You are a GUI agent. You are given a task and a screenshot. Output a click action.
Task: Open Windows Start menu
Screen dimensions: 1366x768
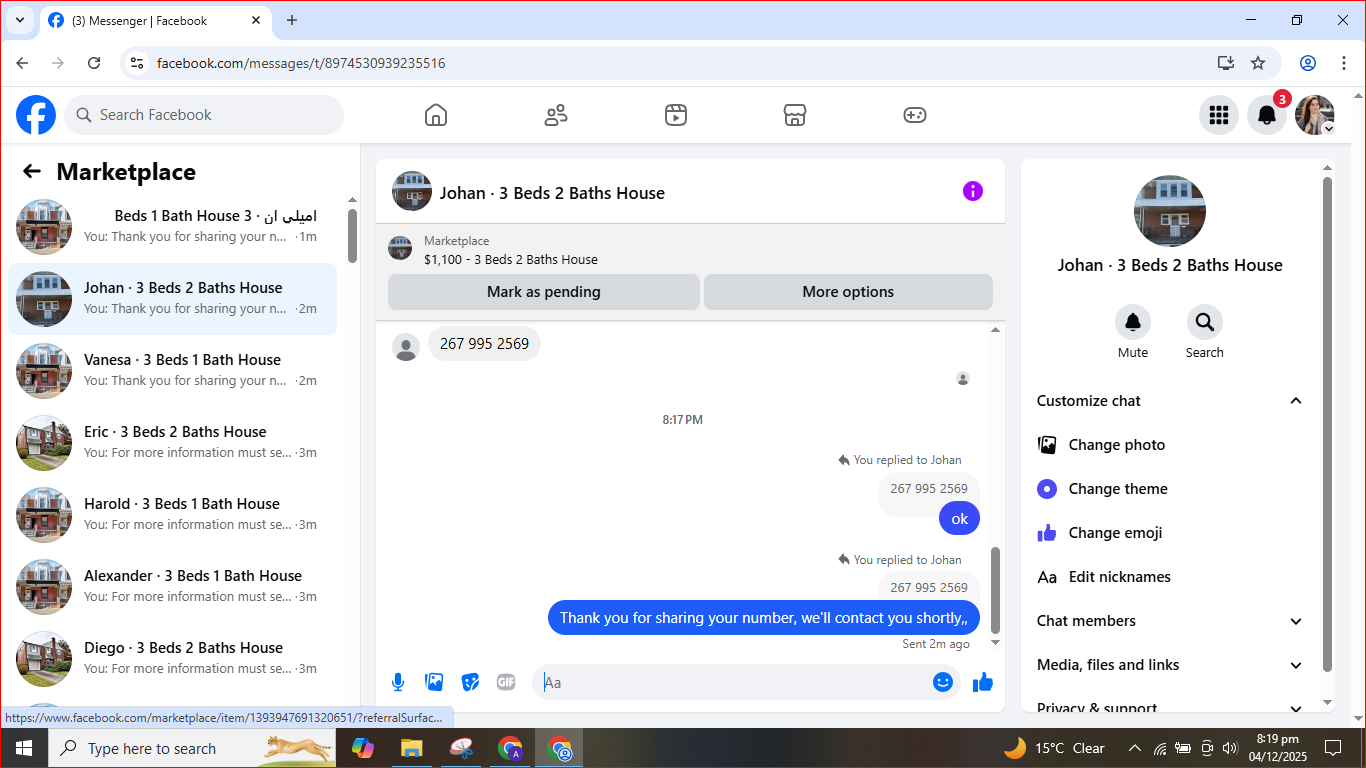pos(24,748)
